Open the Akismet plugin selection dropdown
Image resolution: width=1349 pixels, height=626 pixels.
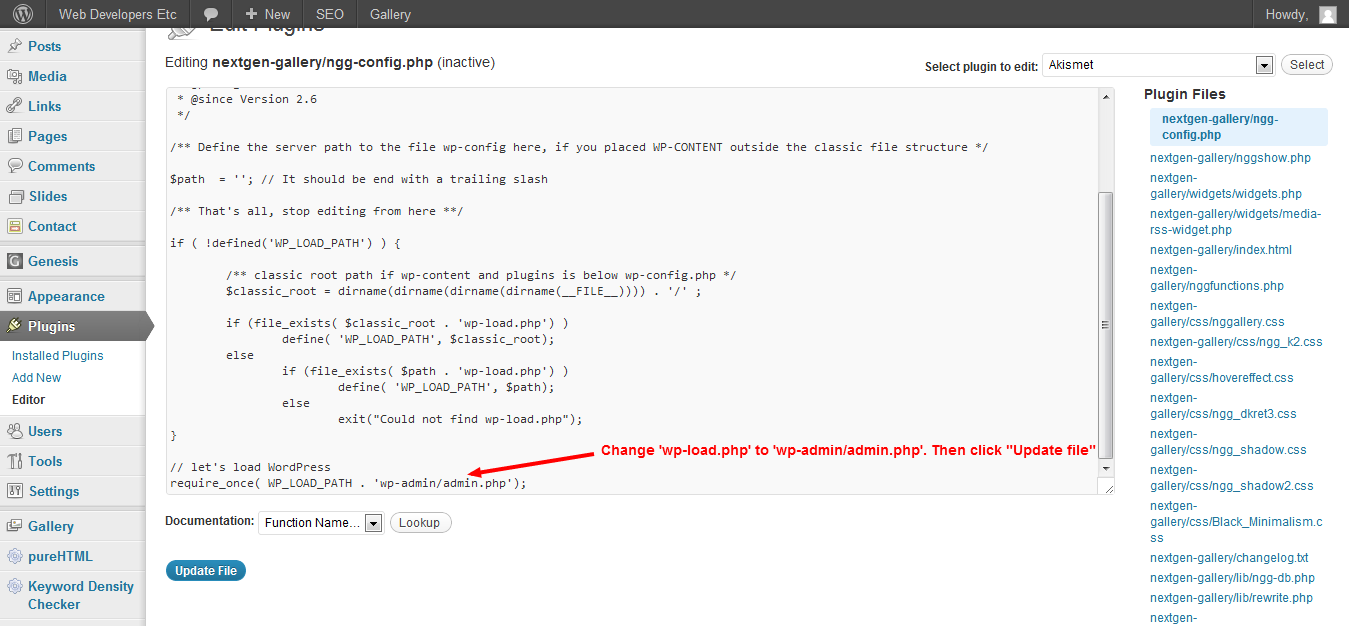1158,65
